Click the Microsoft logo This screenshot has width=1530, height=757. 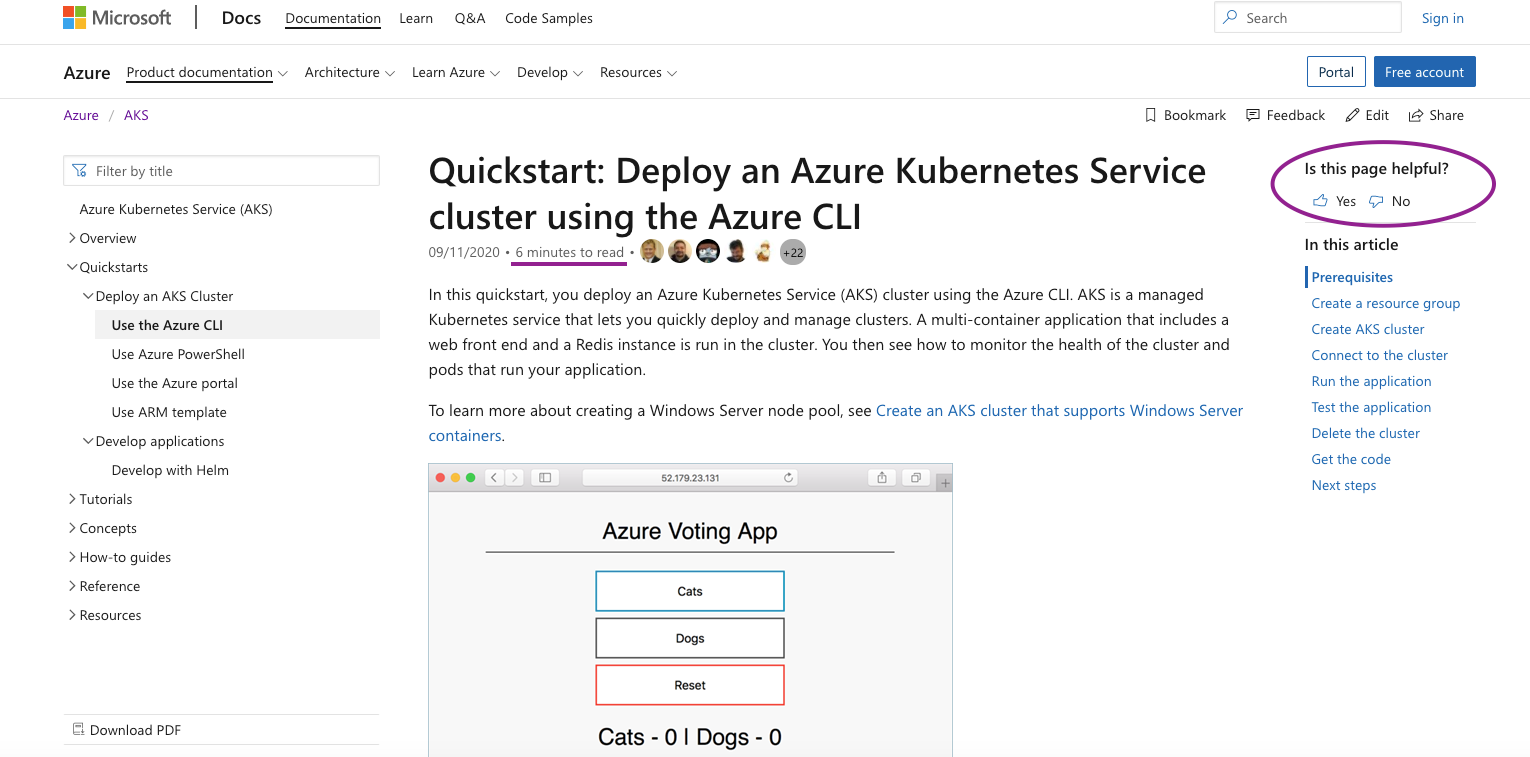[x=117, y=18]
